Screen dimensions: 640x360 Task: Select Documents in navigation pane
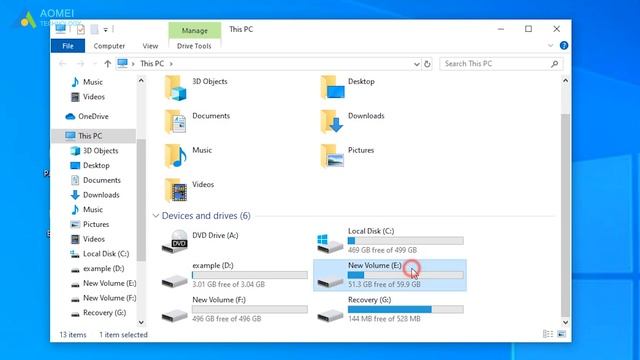pyautogui.click(x=102, y=180)
